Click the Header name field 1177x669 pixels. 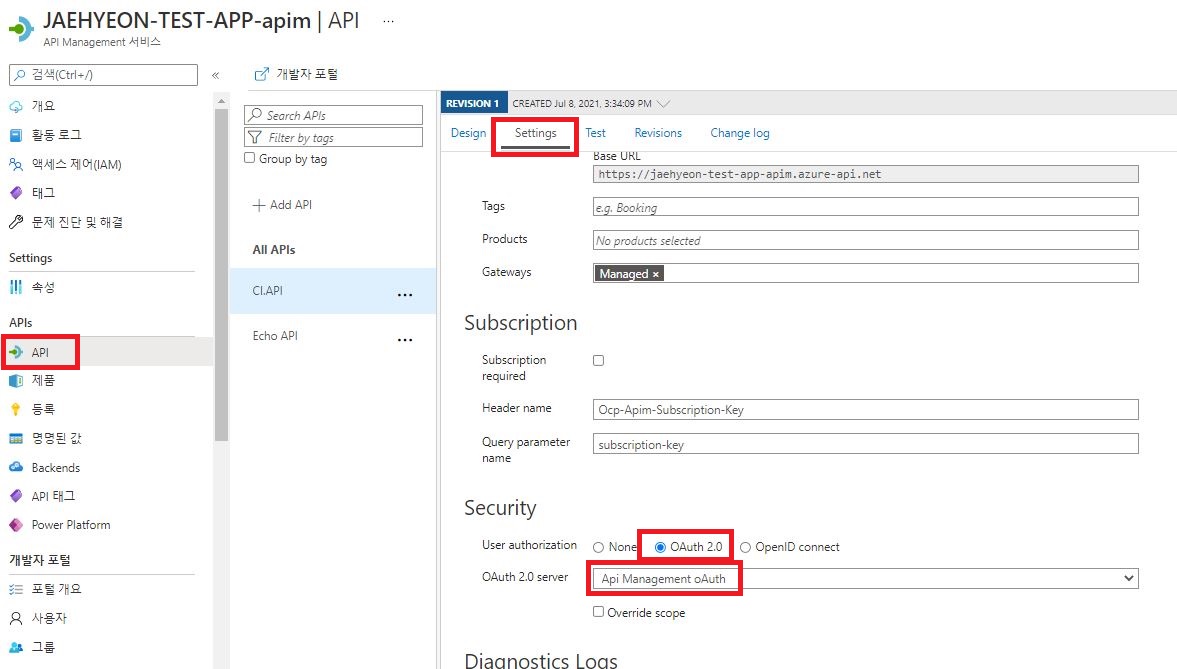pyautogui.click(x=865, y=409)
